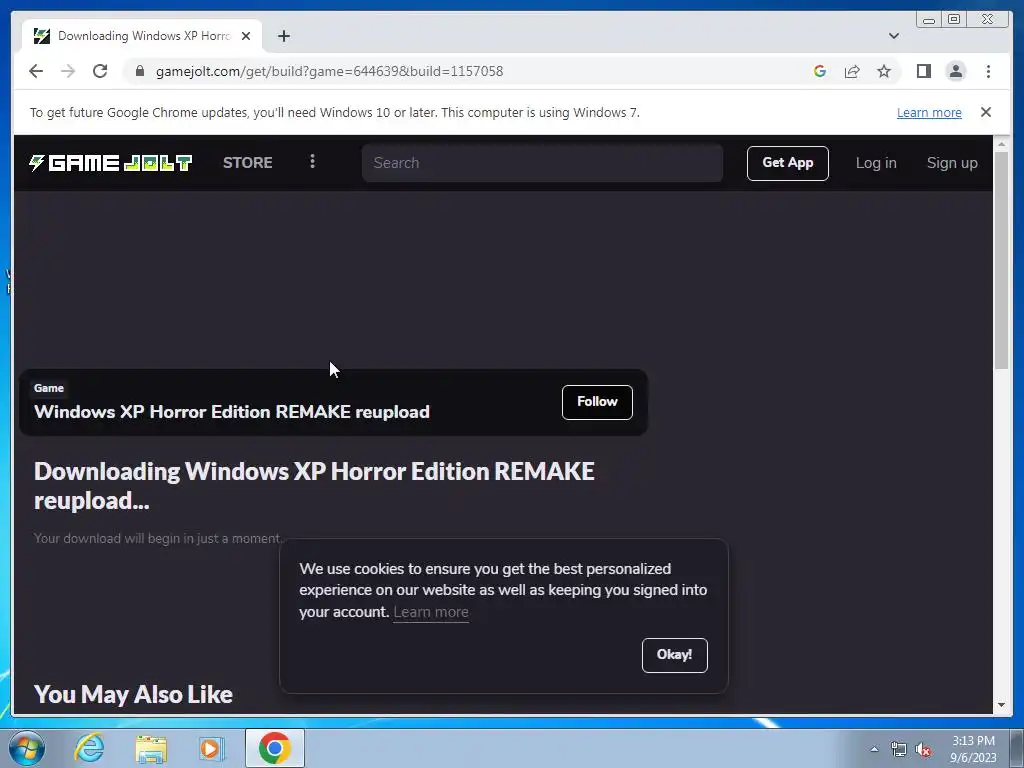This screenshot has width=1024, height=768.
Task: Go back to the previous page
Action: point(36,71)
